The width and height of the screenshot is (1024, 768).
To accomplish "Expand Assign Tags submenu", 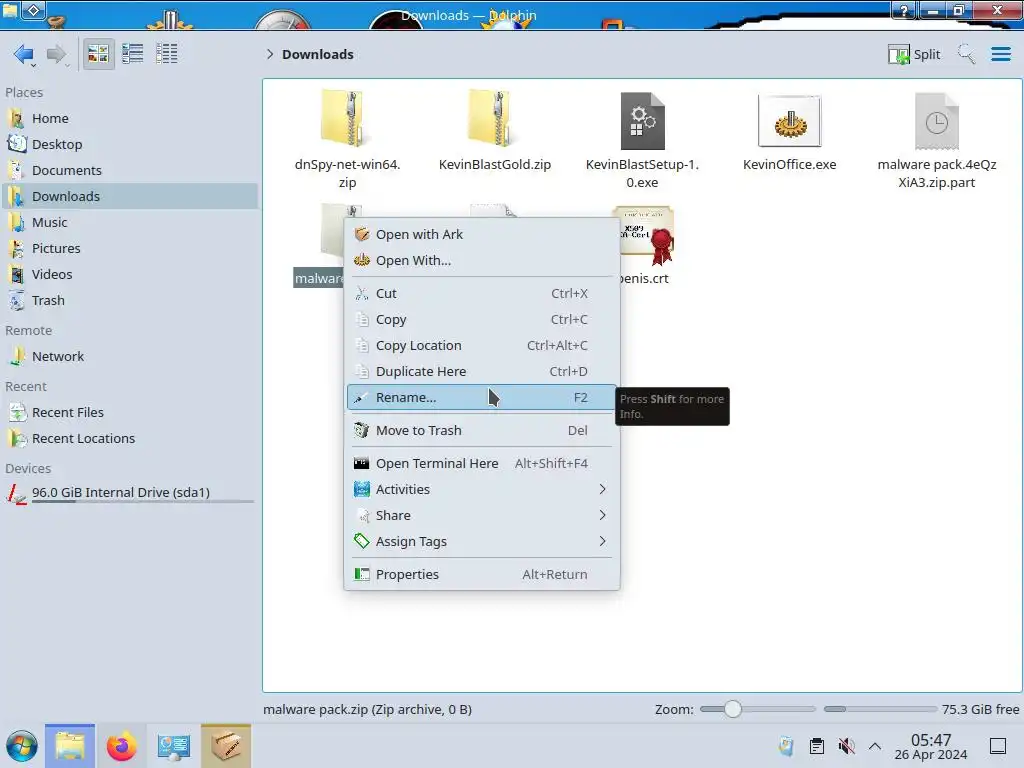I will tap(481, 542).
